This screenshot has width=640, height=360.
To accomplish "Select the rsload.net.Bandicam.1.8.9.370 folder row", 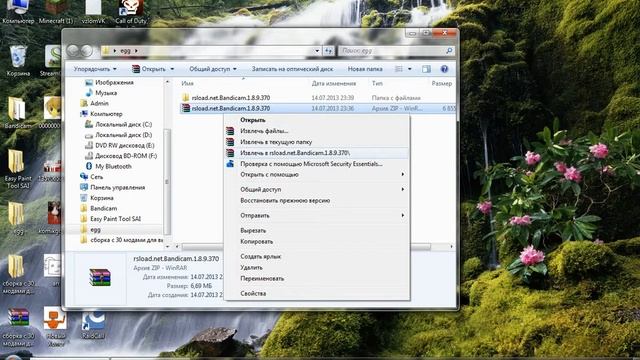I will coord(318,98).
